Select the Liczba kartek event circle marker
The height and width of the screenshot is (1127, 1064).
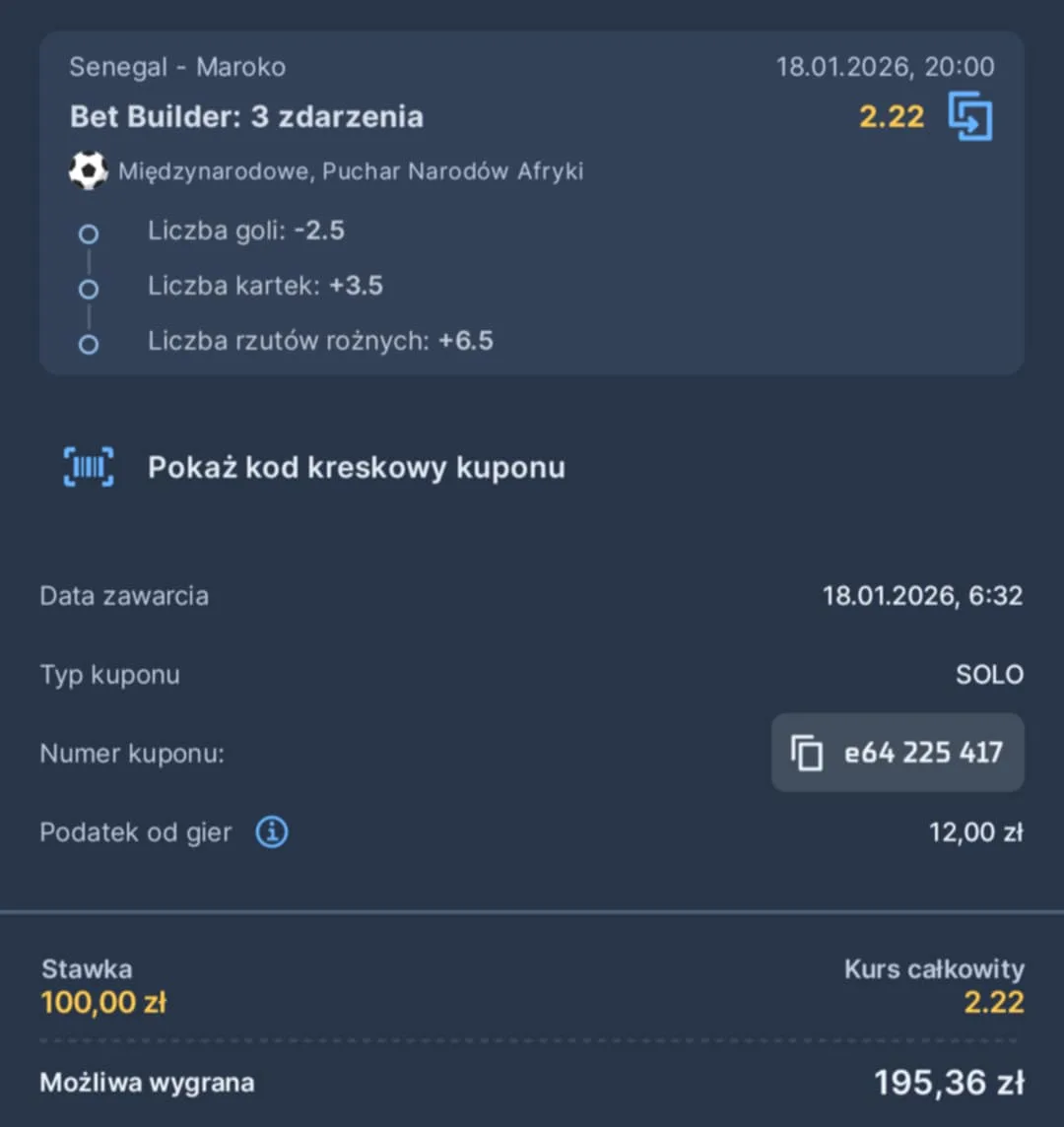pyautogui.click(x=89, y=290)
